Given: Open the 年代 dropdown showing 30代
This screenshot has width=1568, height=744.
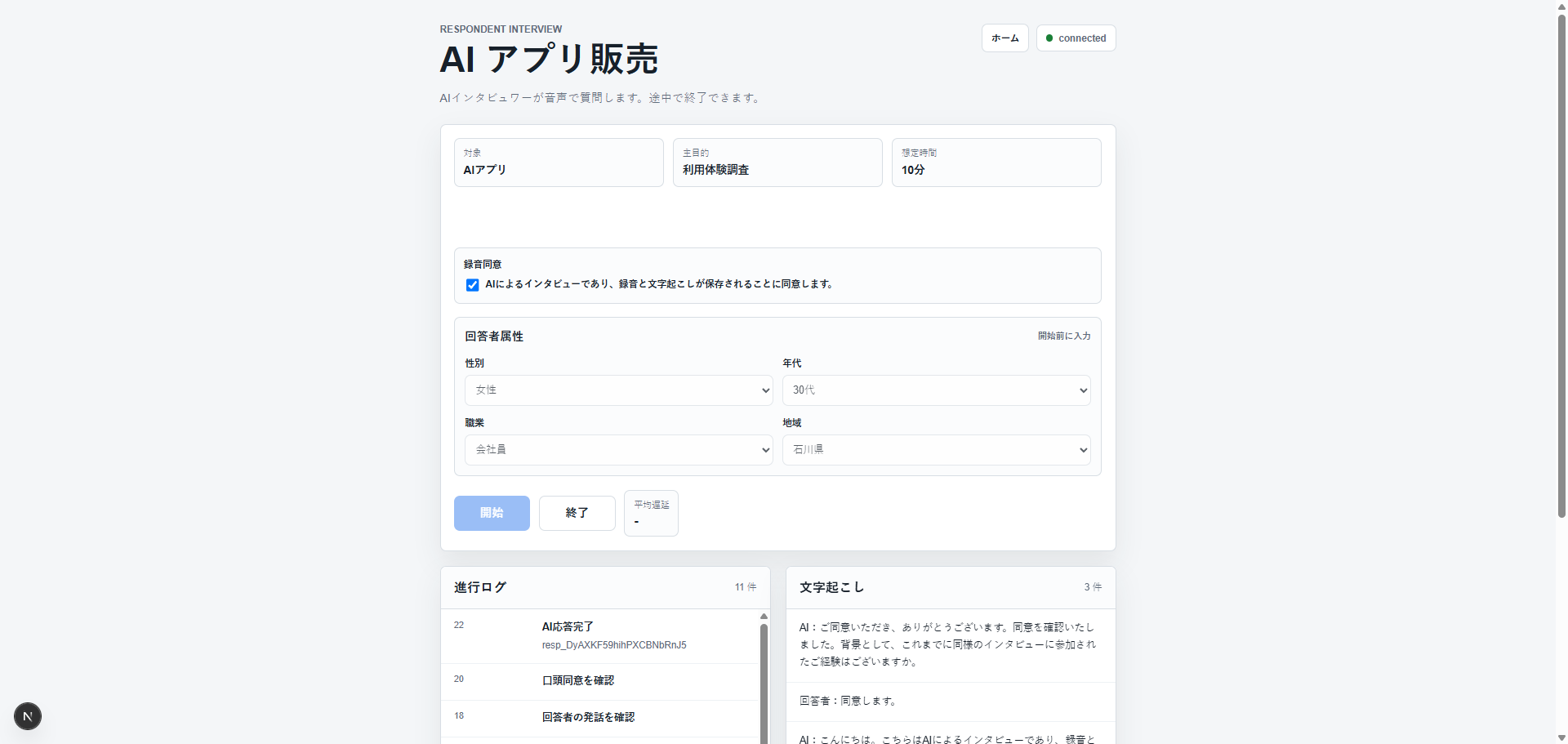Looking at the screenshot, I should 936,390.
